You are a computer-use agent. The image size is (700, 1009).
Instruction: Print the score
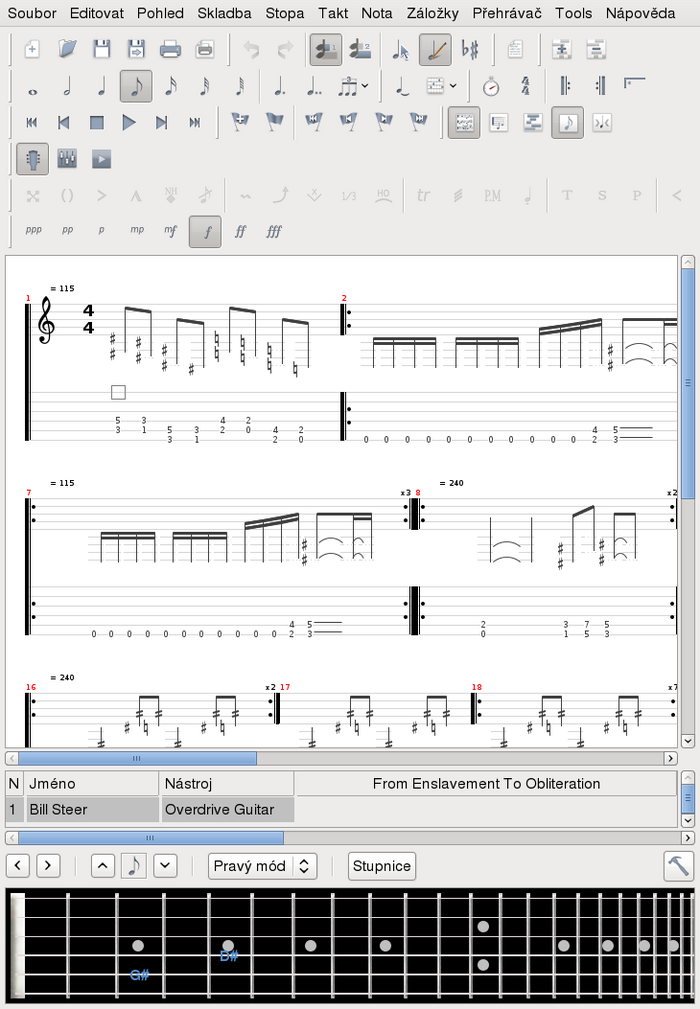(x=170, y=50)
